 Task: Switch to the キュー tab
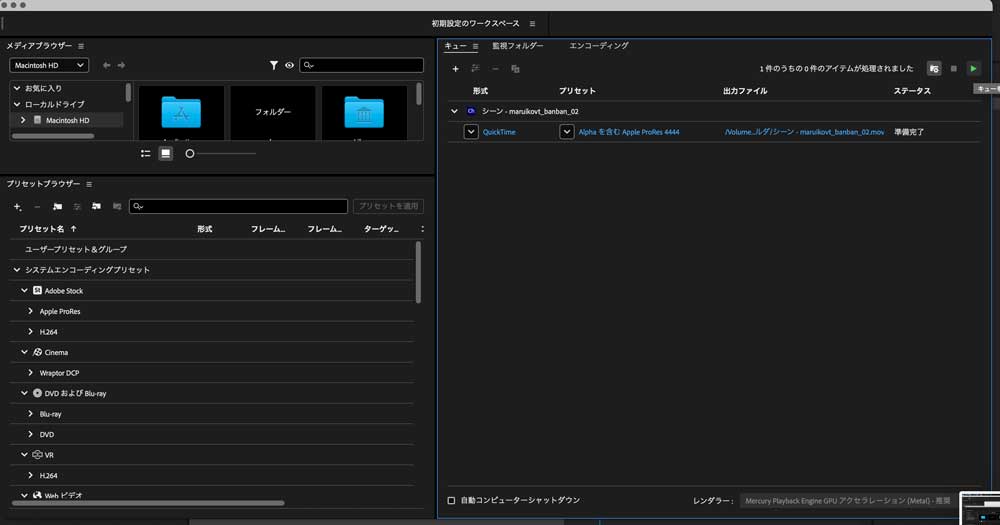pos(455,46)
